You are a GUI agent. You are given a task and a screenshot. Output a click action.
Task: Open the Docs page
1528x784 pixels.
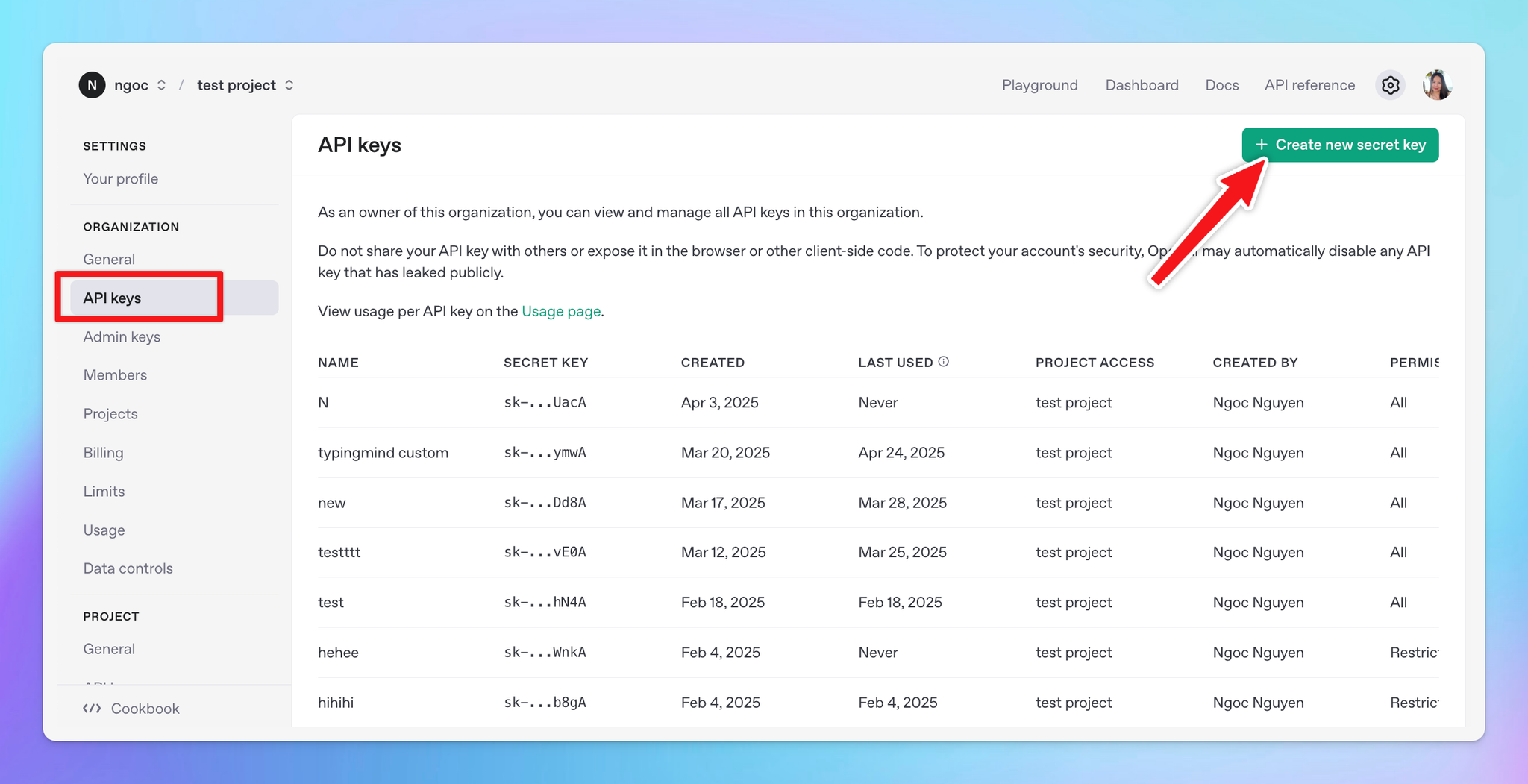(x=1221, y=85)
